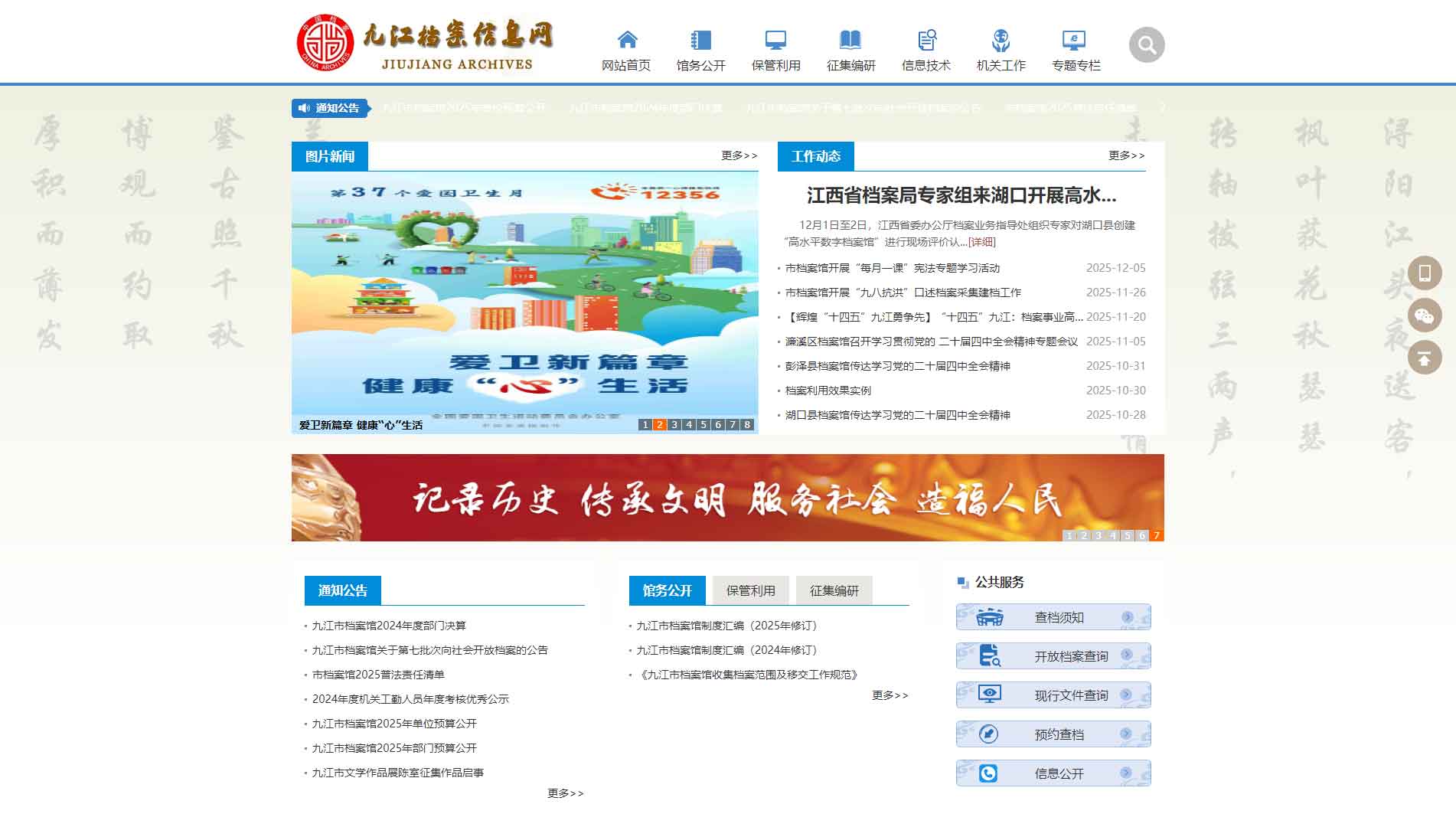Click arrow on 开放档案查询 button

(x=1127, y=655)
